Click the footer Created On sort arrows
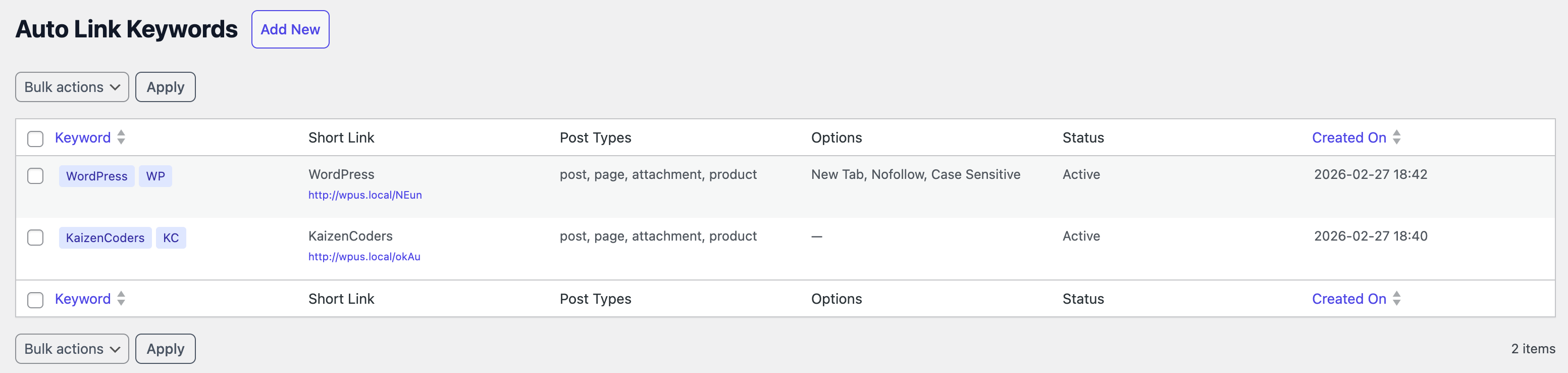Screen dimensions: 1568x373 [1397, 298]
